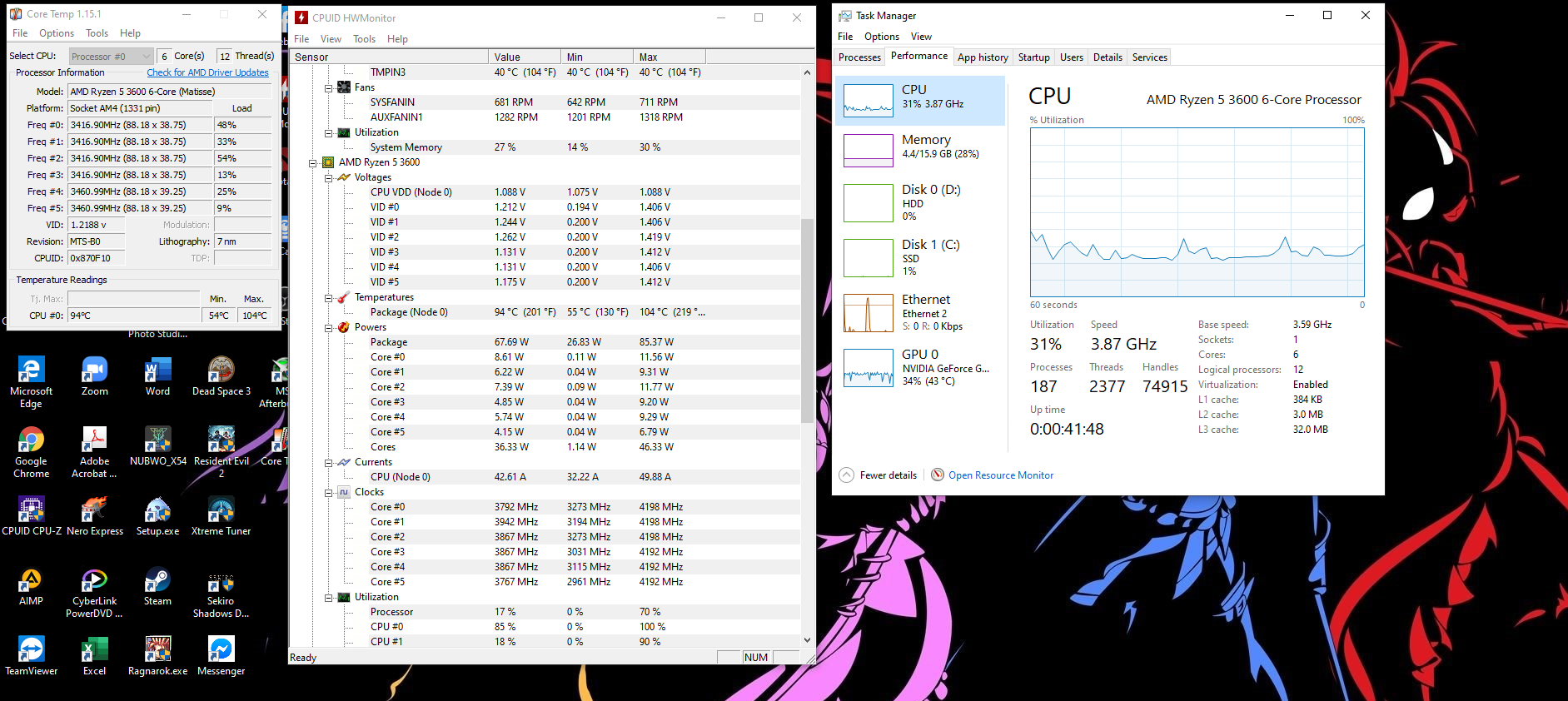Open the Tools menu in Core Temp

(97, 33)
